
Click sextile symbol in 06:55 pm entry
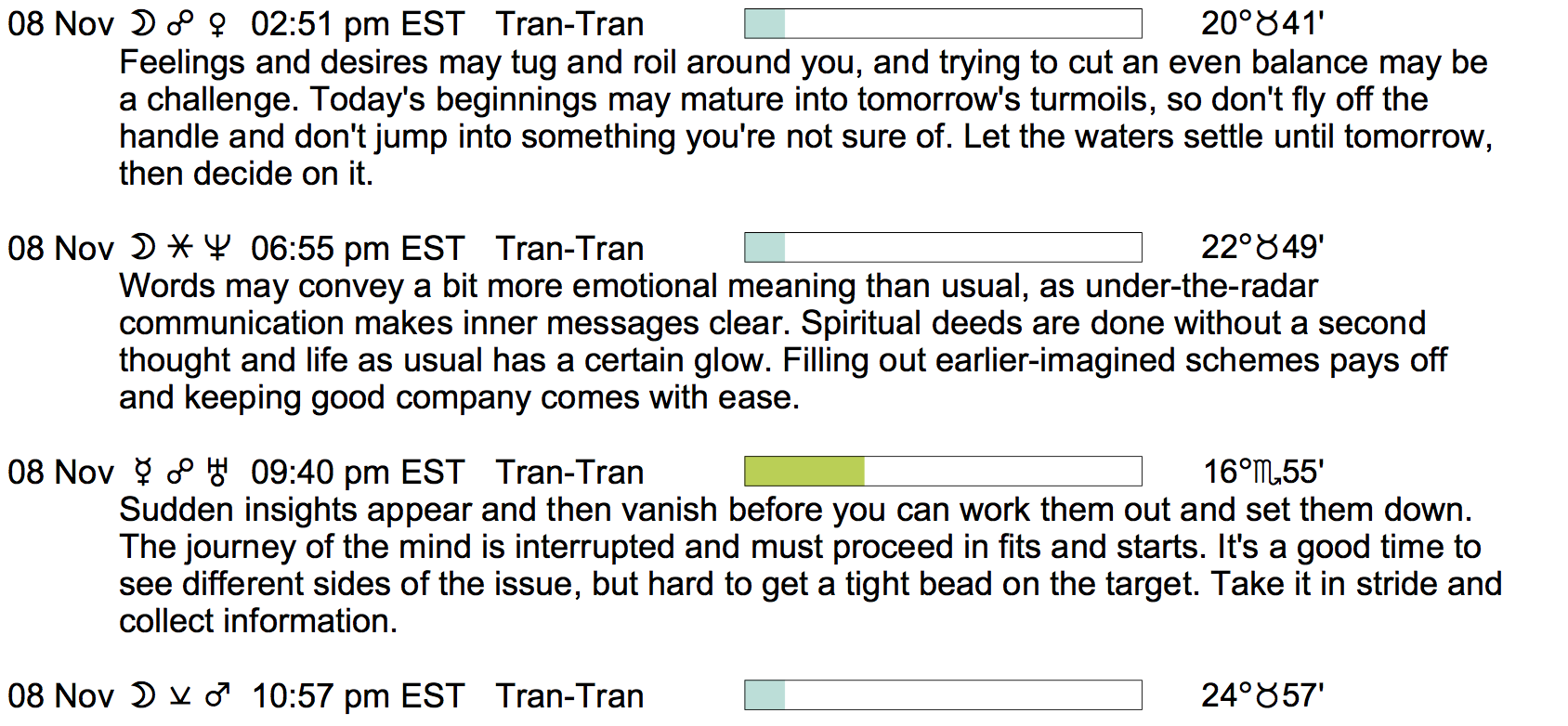179,248
